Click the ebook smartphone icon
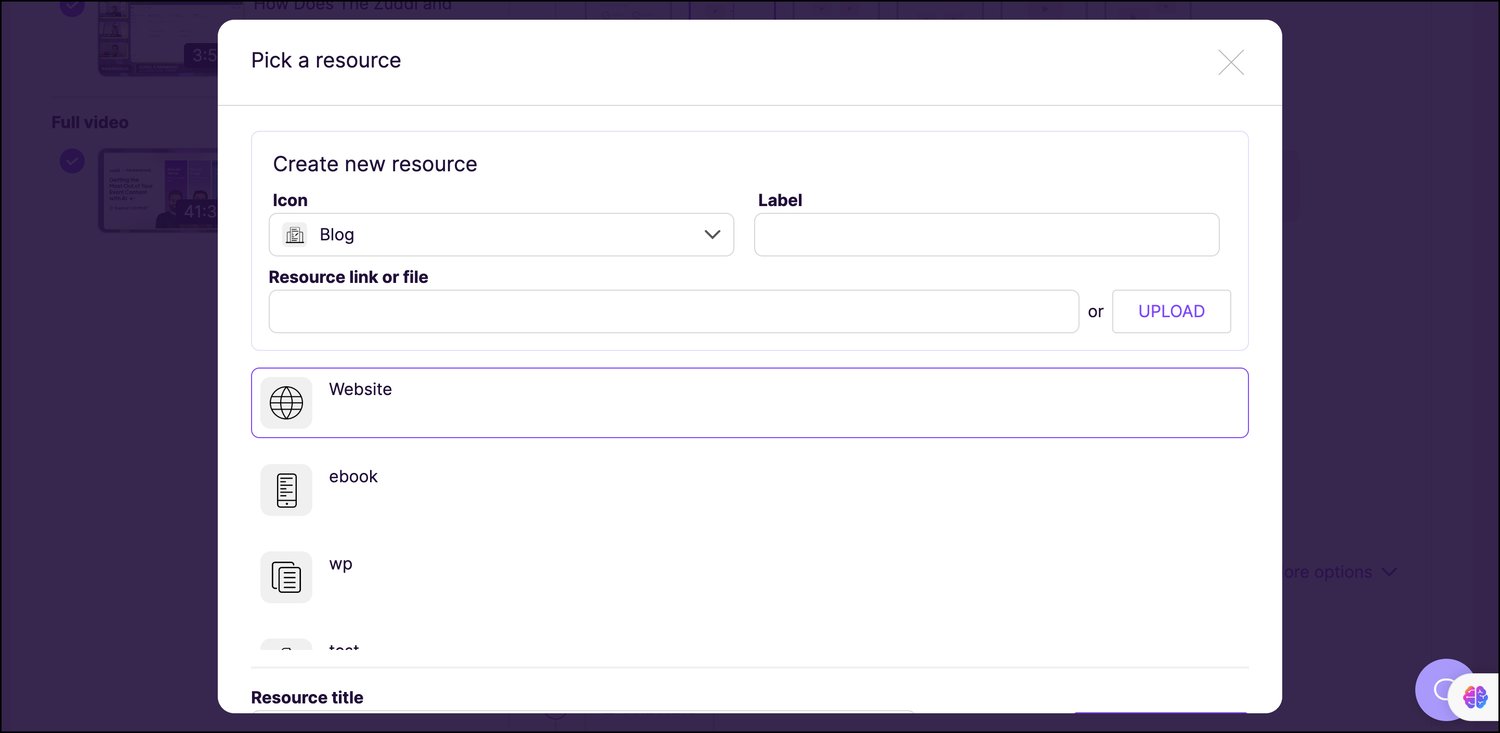The image size is (1500, 733). [286, 489]
